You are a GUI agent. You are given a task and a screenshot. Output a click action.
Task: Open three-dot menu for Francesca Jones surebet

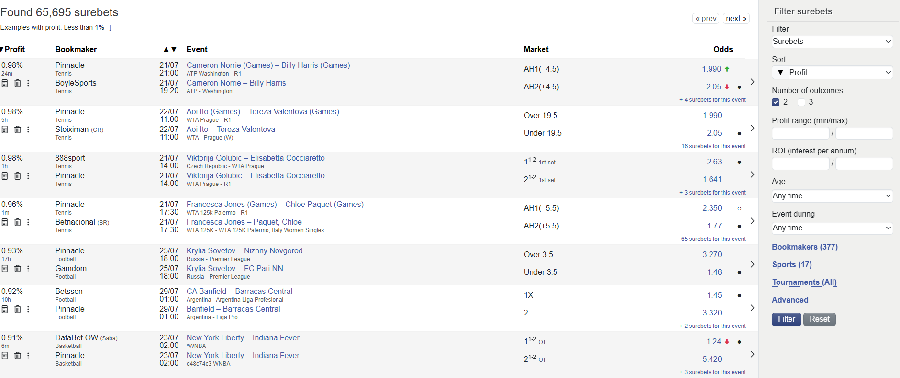[28, 222]
